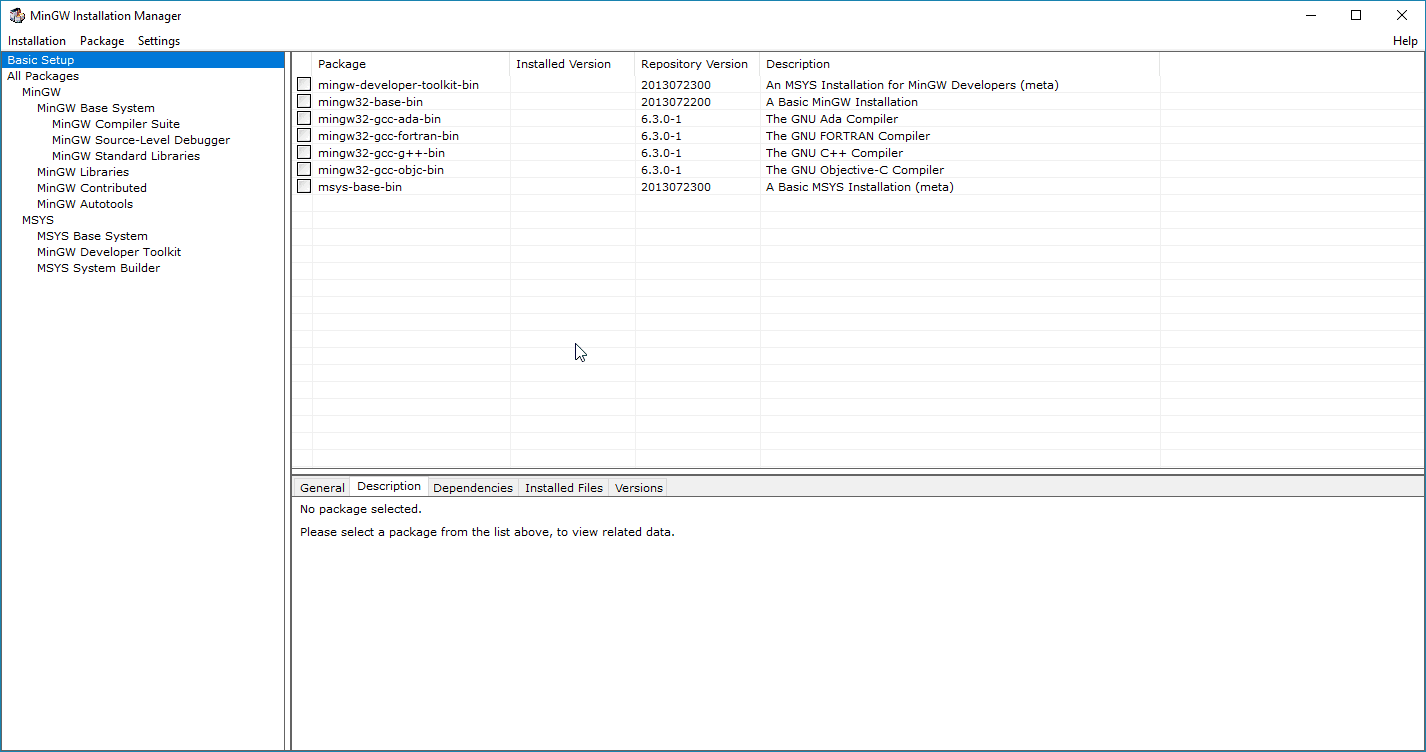
Task: Select MinGW Standard Libraries category
Action: (x=126, y=156)
